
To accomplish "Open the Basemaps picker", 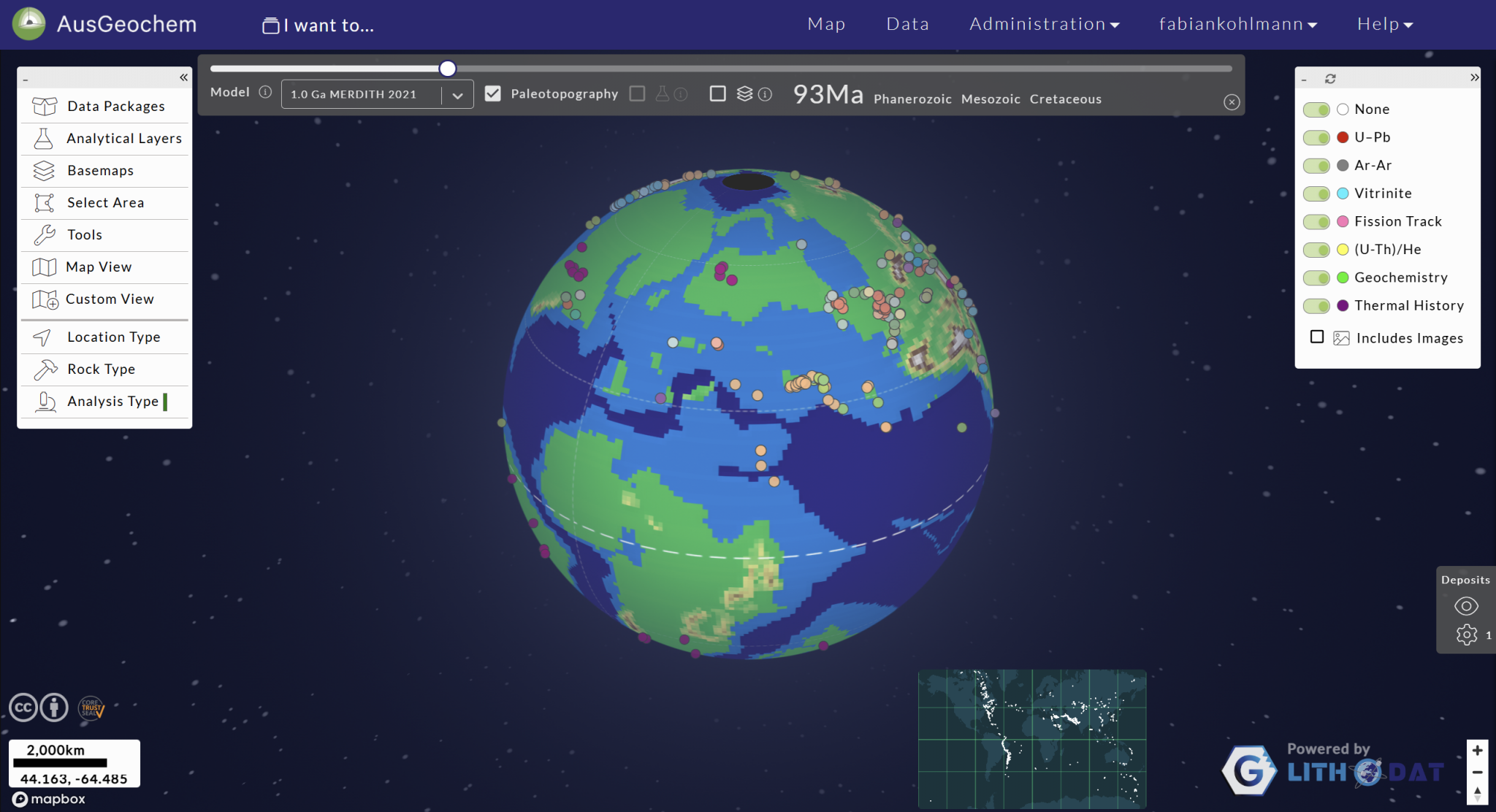I will point(99,170).
